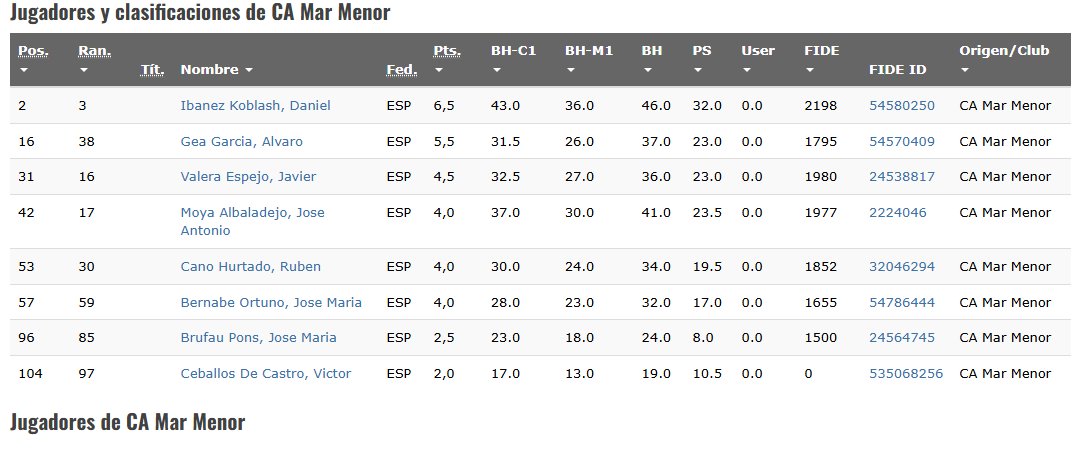This screenshot has height=453, width=1072.
Task: Open player Ibanez Koblash, Daniel
Action: (255, 106)
